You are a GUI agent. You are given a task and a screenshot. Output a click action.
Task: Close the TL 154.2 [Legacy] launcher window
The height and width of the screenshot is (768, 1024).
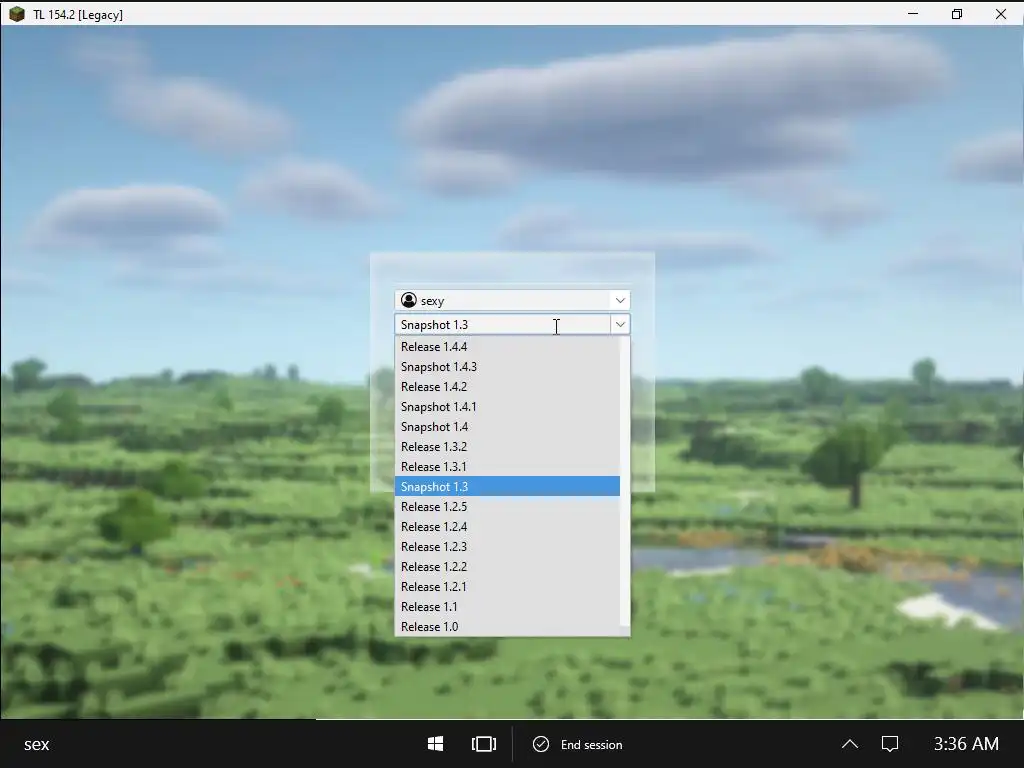click(1000, 14)
